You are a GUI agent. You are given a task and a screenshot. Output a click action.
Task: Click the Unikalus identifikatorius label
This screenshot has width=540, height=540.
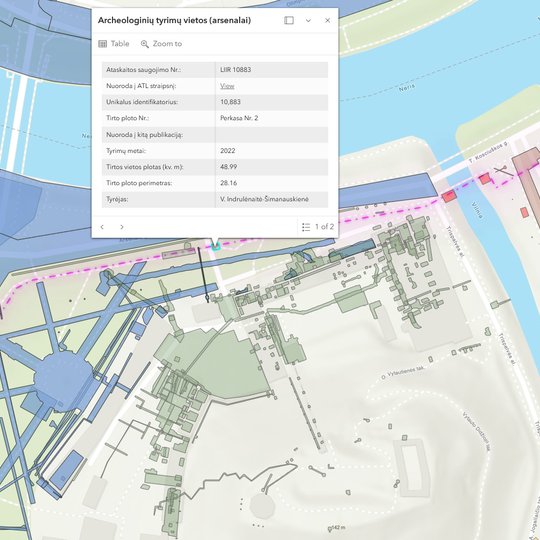pos(142,102)
